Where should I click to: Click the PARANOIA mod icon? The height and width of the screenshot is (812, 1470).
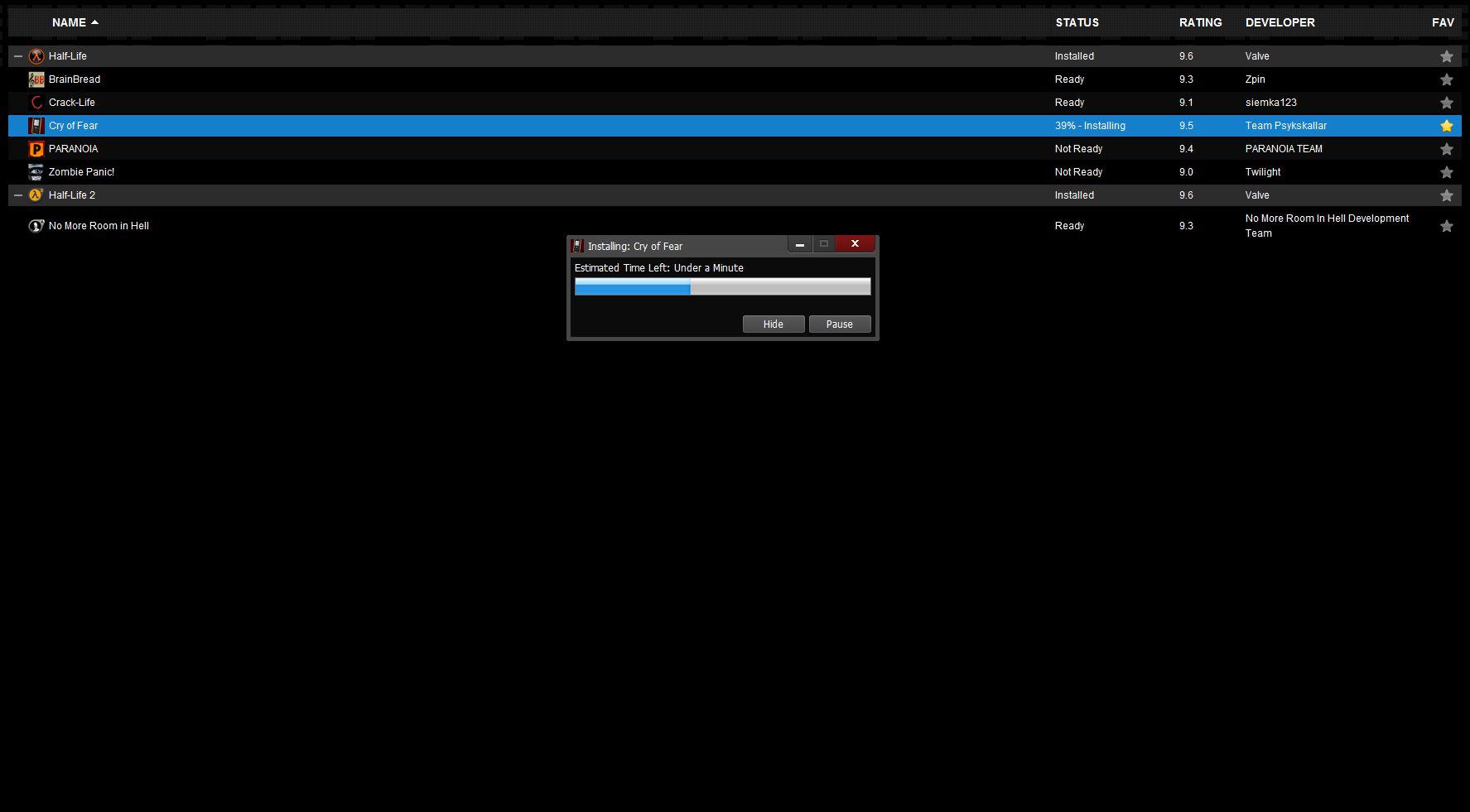click(36, 149)
